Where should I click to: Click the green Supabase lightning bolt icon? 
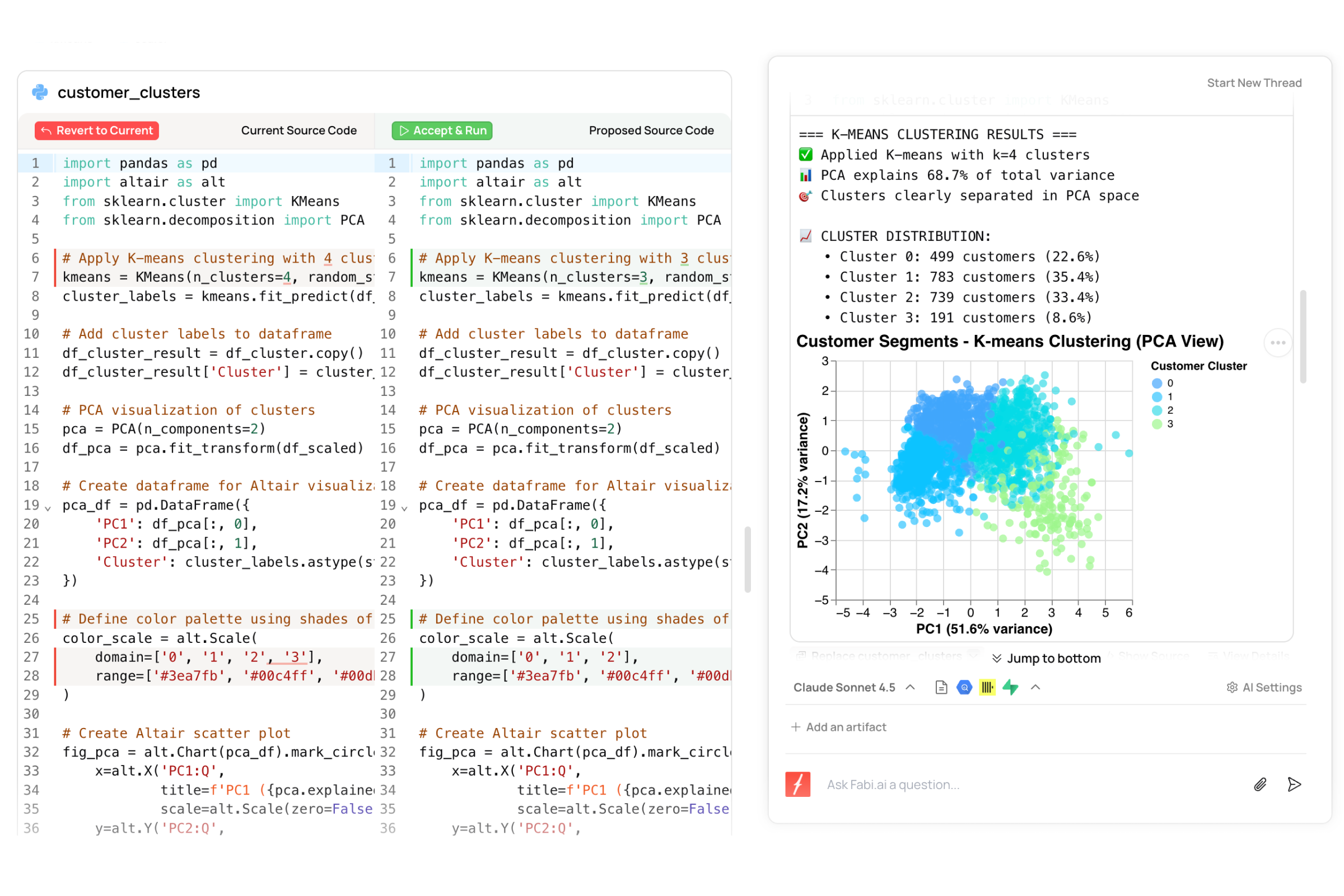1010,688
